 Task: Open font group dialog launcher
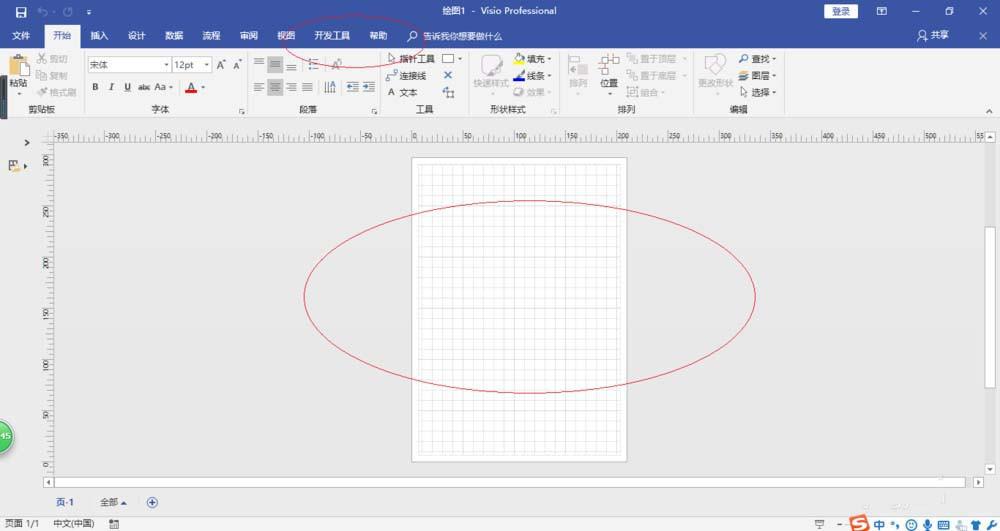coord(242,112)
